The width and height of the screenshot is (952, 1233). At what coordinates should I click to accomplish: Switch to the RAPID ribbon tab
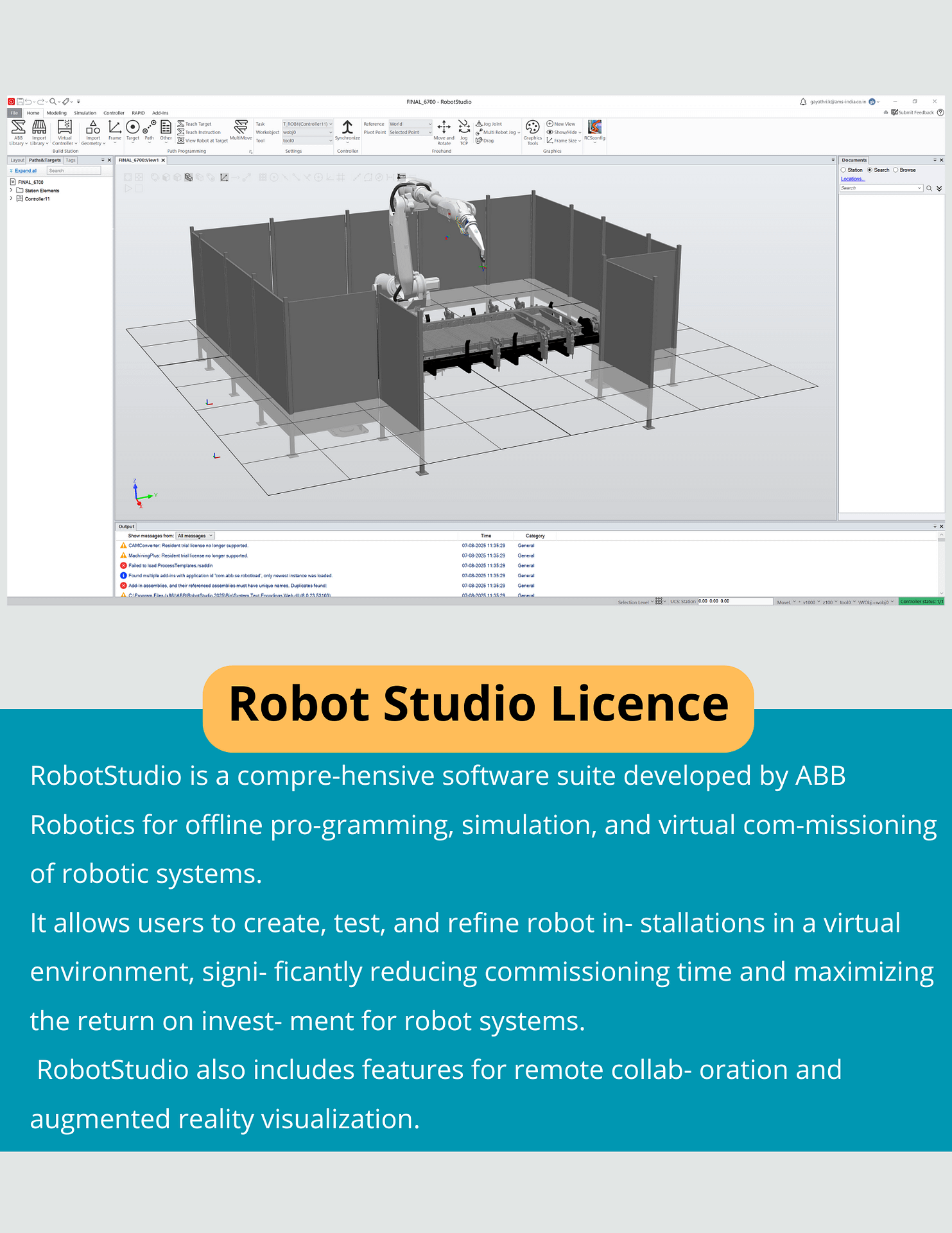coord(138,113)
